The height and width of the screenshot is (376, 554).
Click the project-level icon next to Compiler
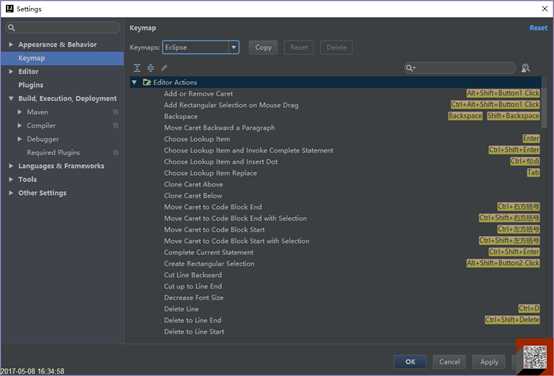click(x=116, y=125)
